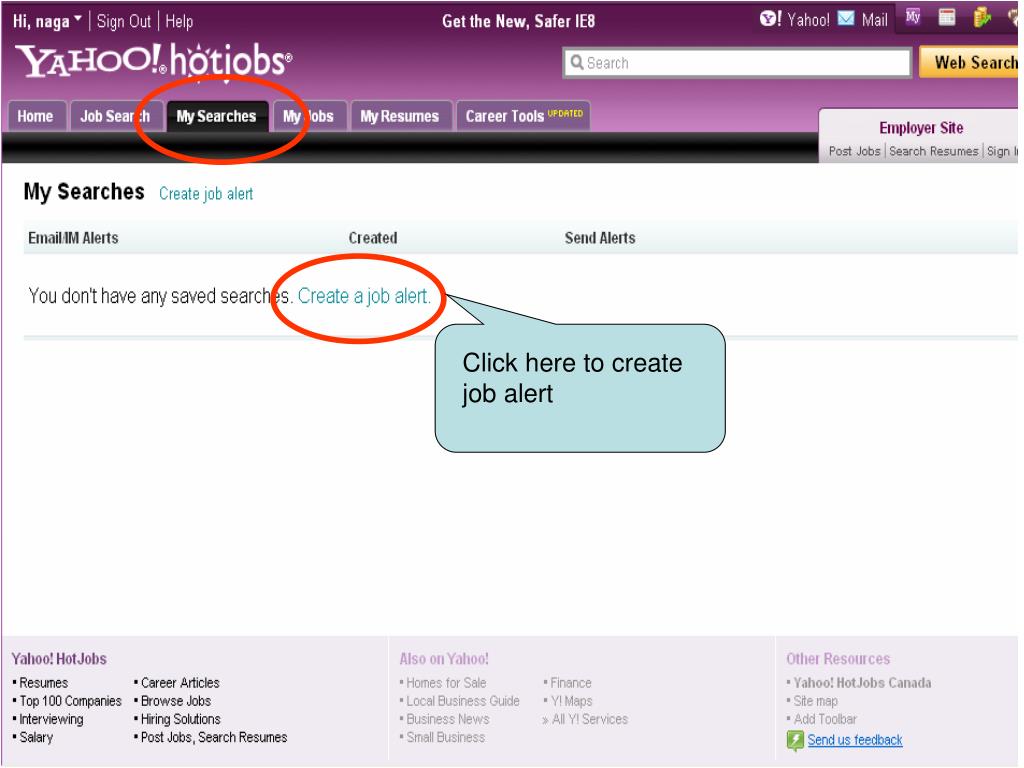Open Hiring Solutions footer link
This screenshot has width=1024, height=768.
tap(181, 720)
